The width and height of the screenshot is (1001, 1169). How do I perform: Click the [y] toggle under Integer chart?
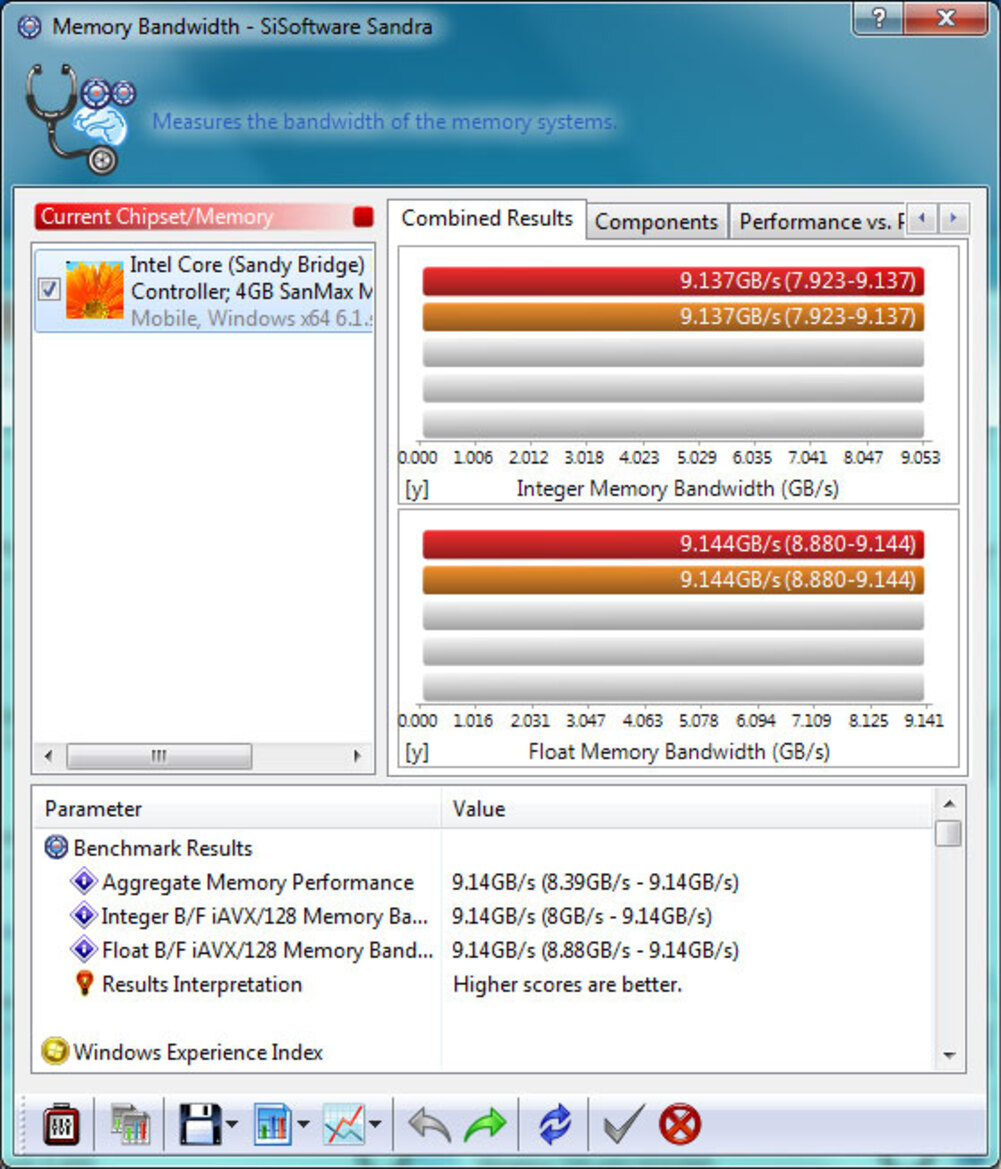pos(417,489)
